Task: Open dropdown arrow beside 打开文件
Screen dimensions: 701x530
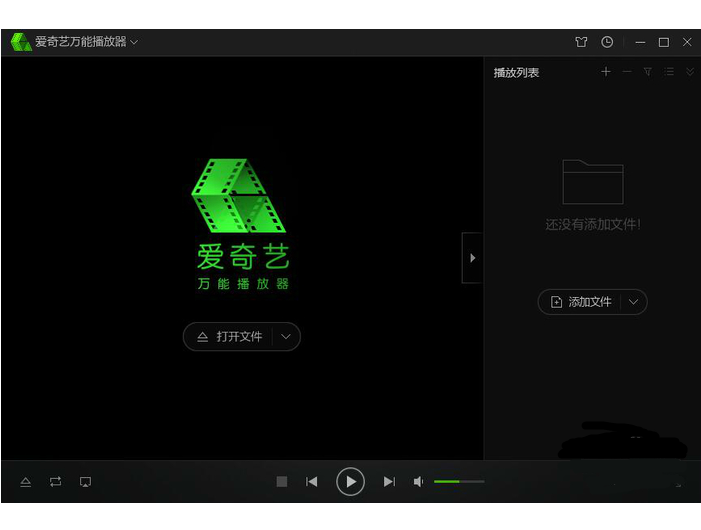Action: coord(286,337)
